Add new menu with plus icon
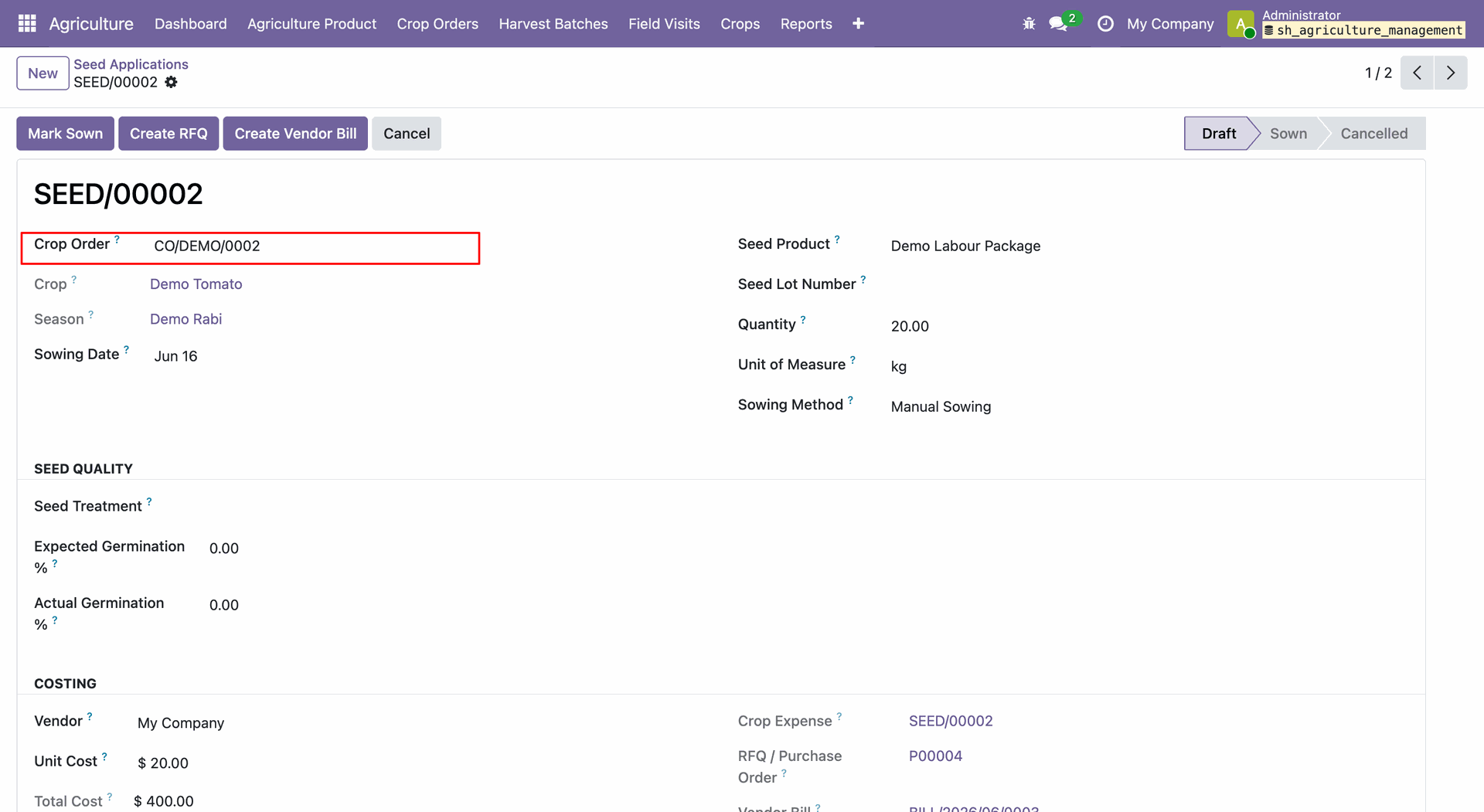The image size is (1484, 812). point(858,24)
